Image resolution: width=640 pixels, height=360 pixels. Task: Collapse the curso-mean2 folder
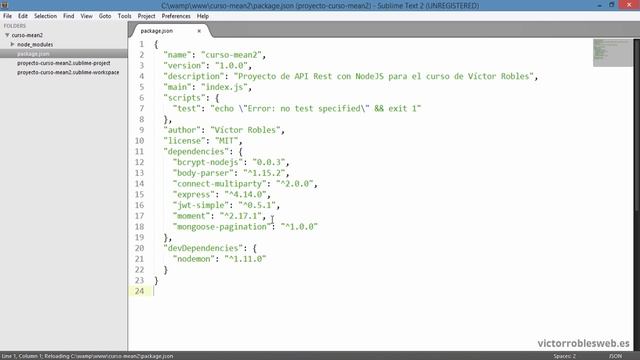[7, 35]
